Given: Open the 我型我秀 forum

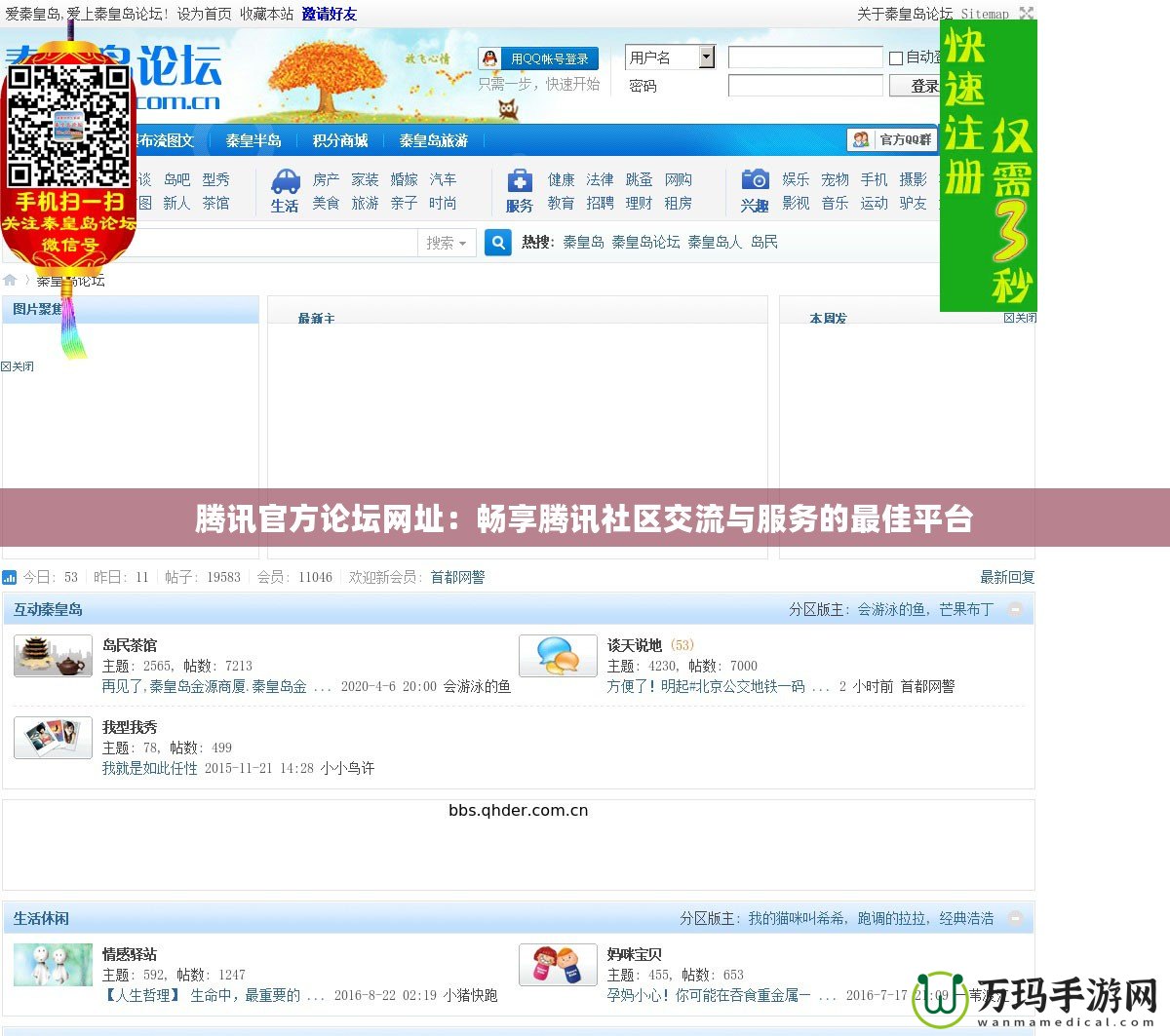Looking at the screenshot, I should 130,727.
